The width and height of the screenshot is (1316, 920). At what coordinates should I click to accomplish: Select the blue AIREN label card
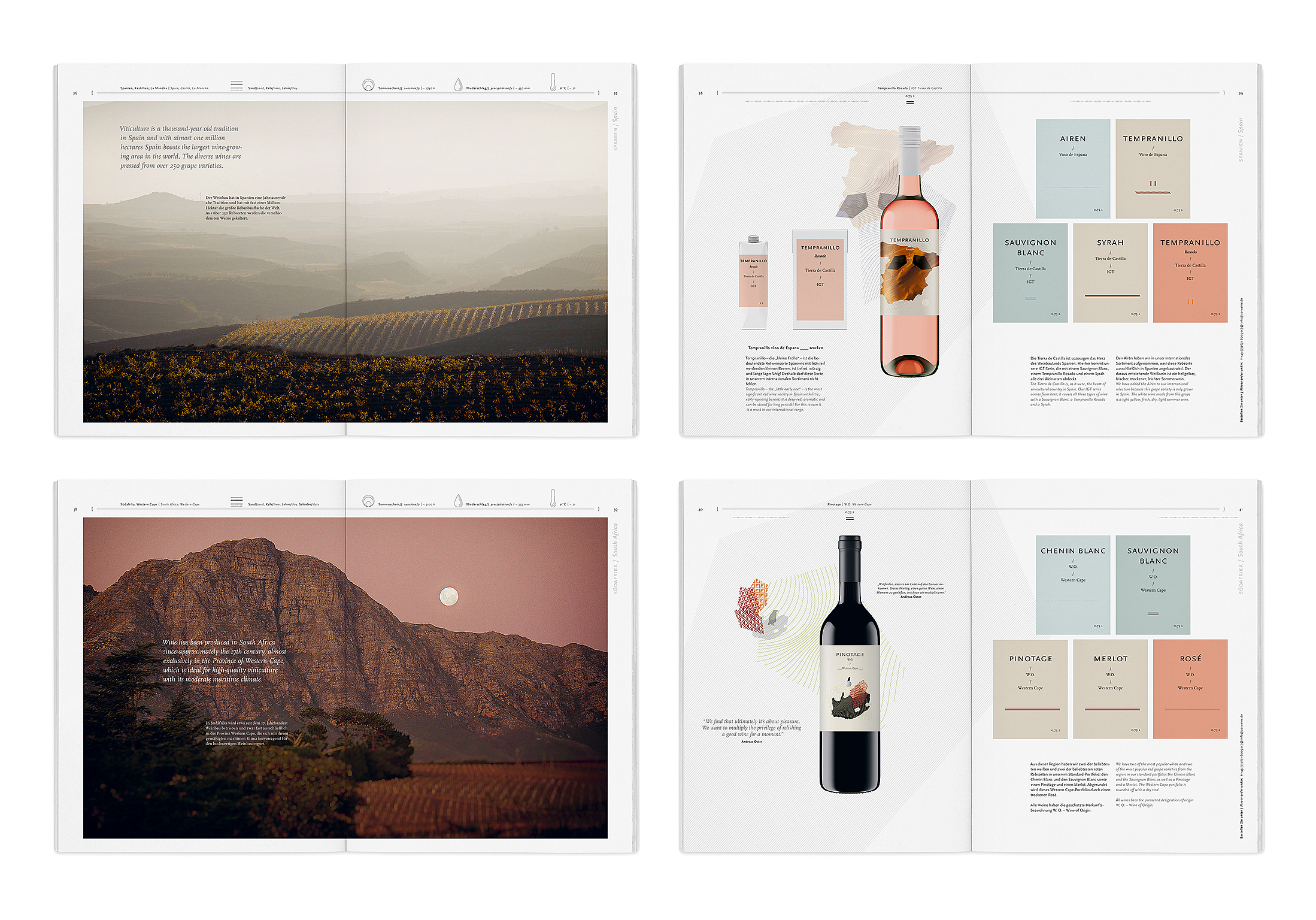pos(1072,168)
